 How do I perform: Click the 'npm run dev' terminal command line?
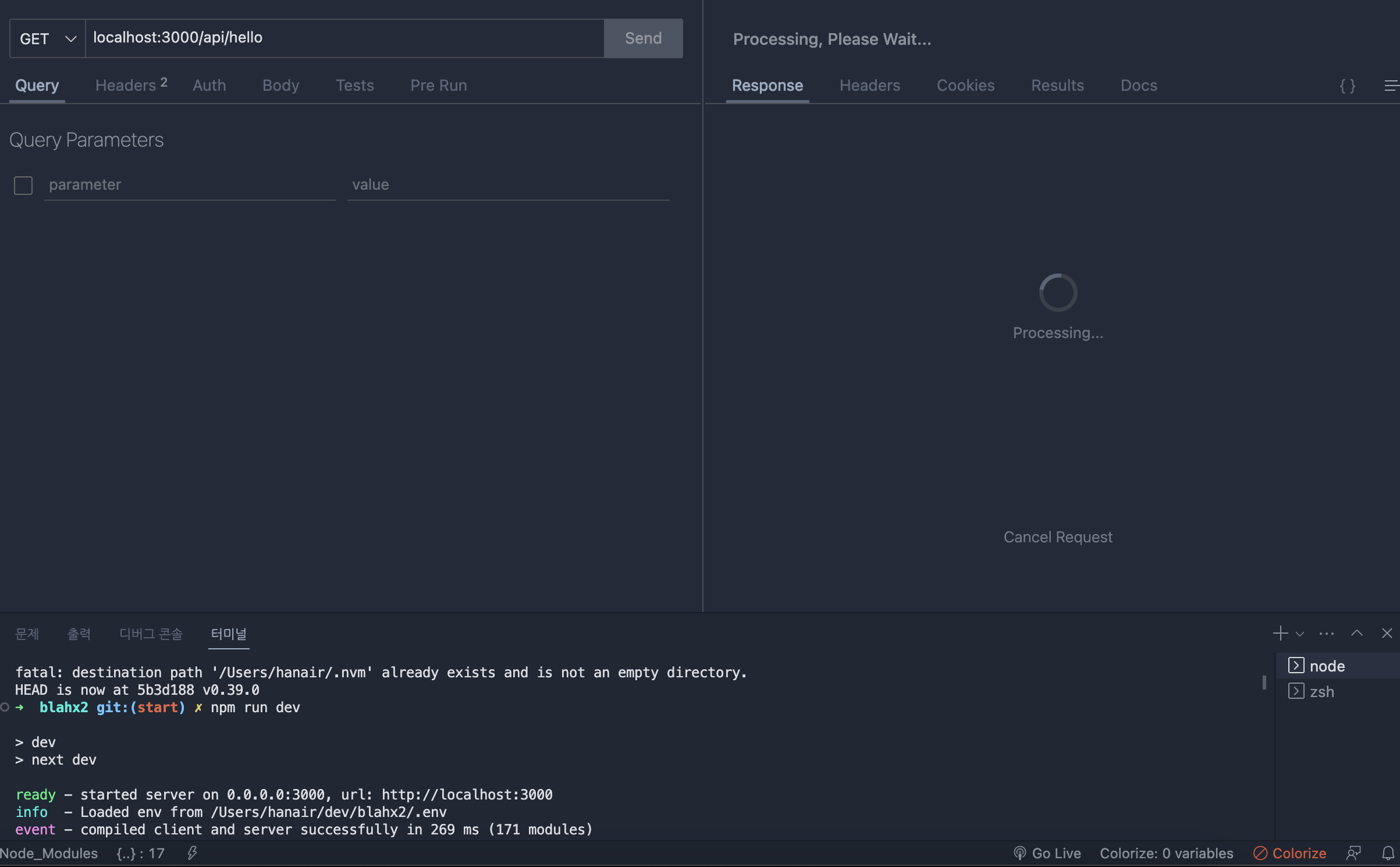pos(255,708)
